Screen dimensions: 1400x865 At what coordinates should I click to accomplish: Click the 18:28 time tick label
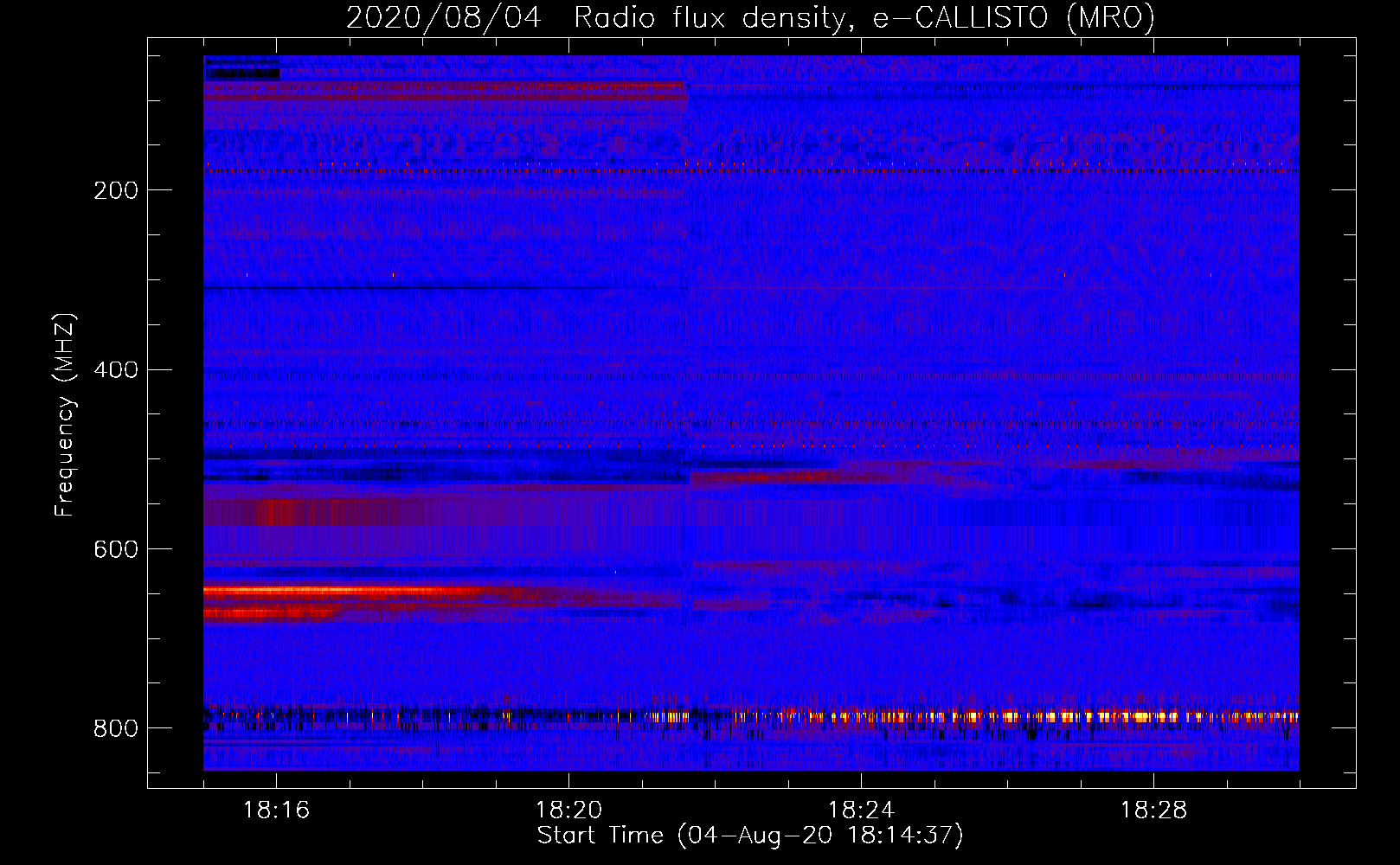pyautogui.click(x=1153, y=811)
